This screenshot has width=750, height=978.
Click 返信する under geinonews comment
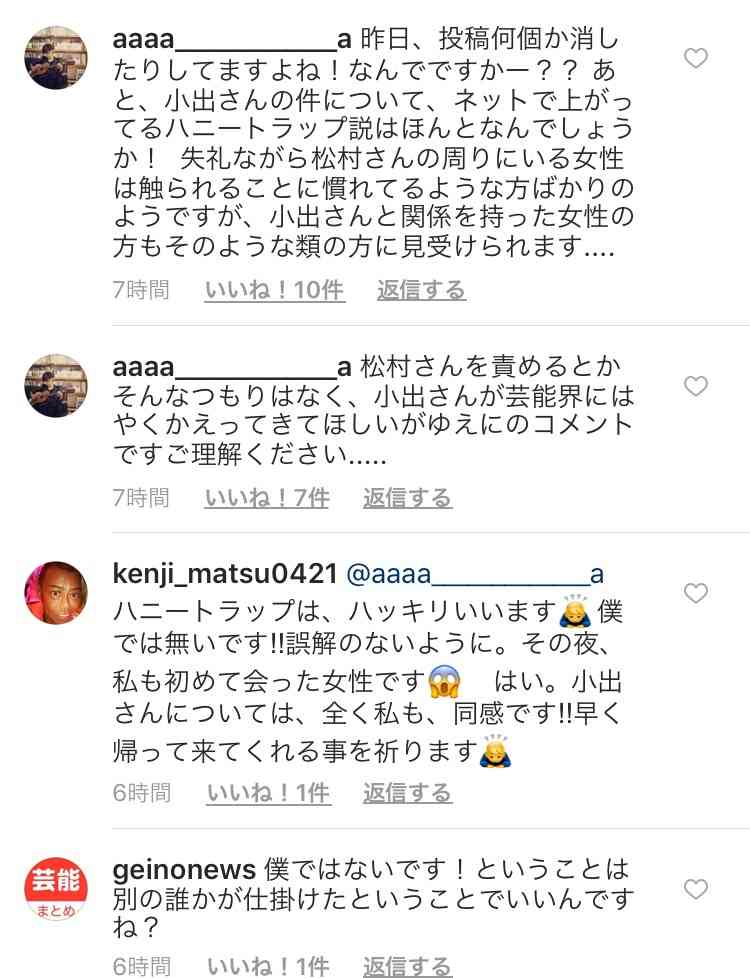pyautogui.click(x=407, y=966)
